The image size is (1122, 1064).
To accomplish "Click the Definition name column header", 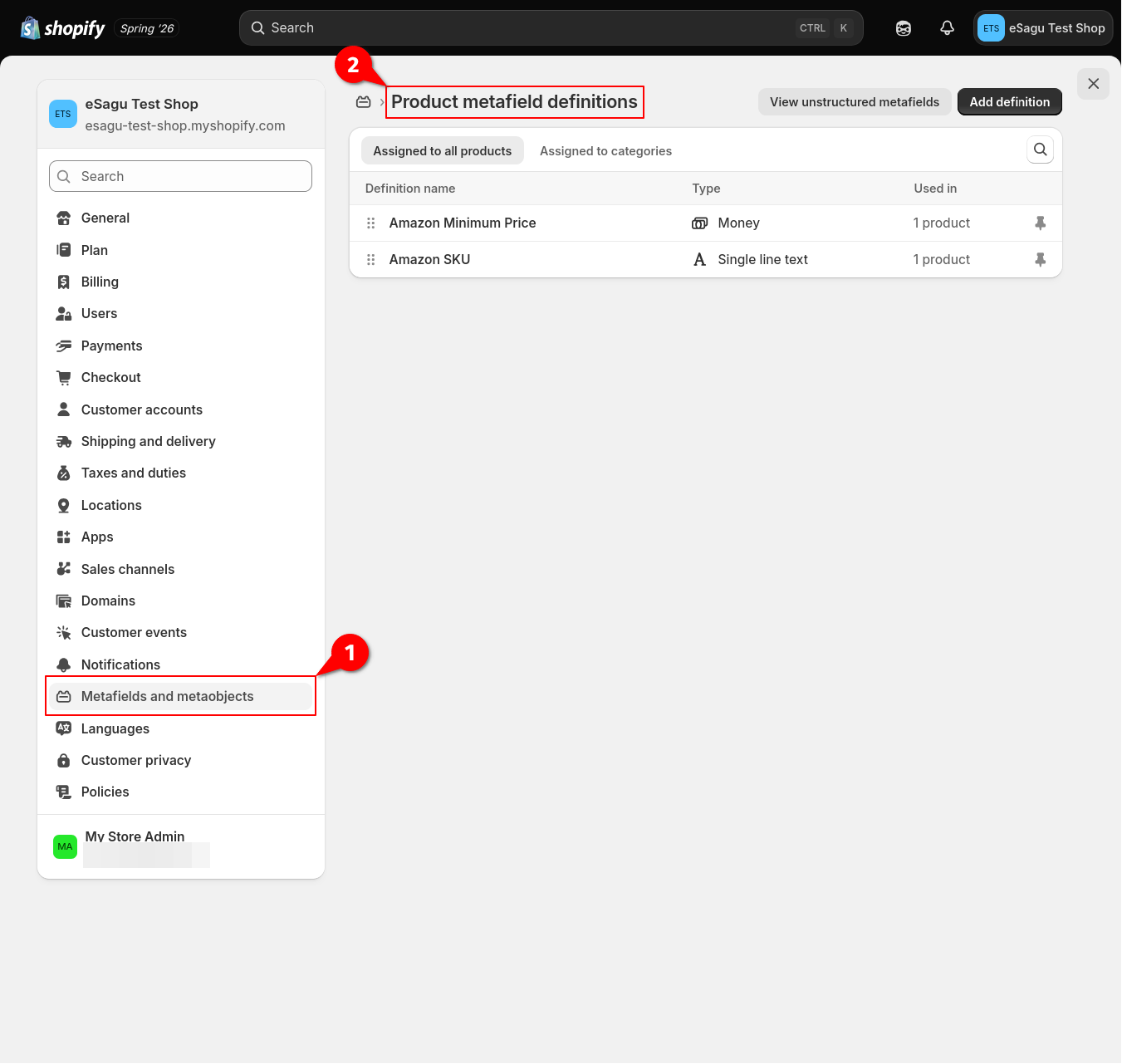I will click(x=410, y=189).
